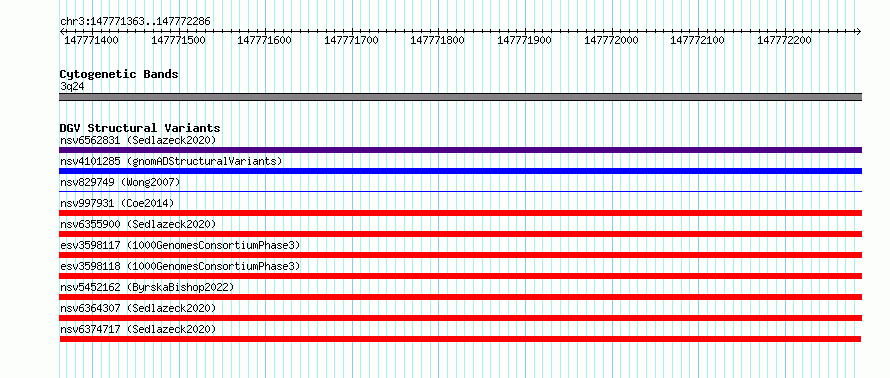Click the left arrowhead of the ruler
890x378 pixels.
click(62, 31)
